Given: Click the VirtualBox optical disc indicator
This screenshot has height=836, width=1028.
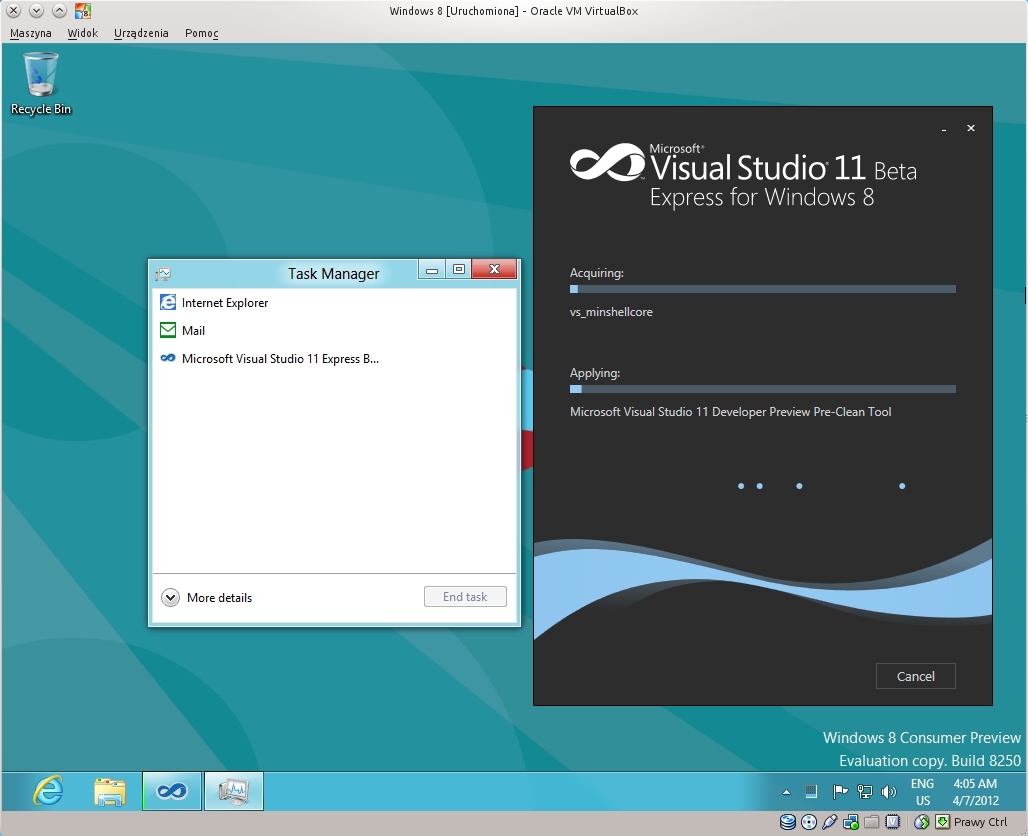Looking at the screenshot, I should (809, 822).
